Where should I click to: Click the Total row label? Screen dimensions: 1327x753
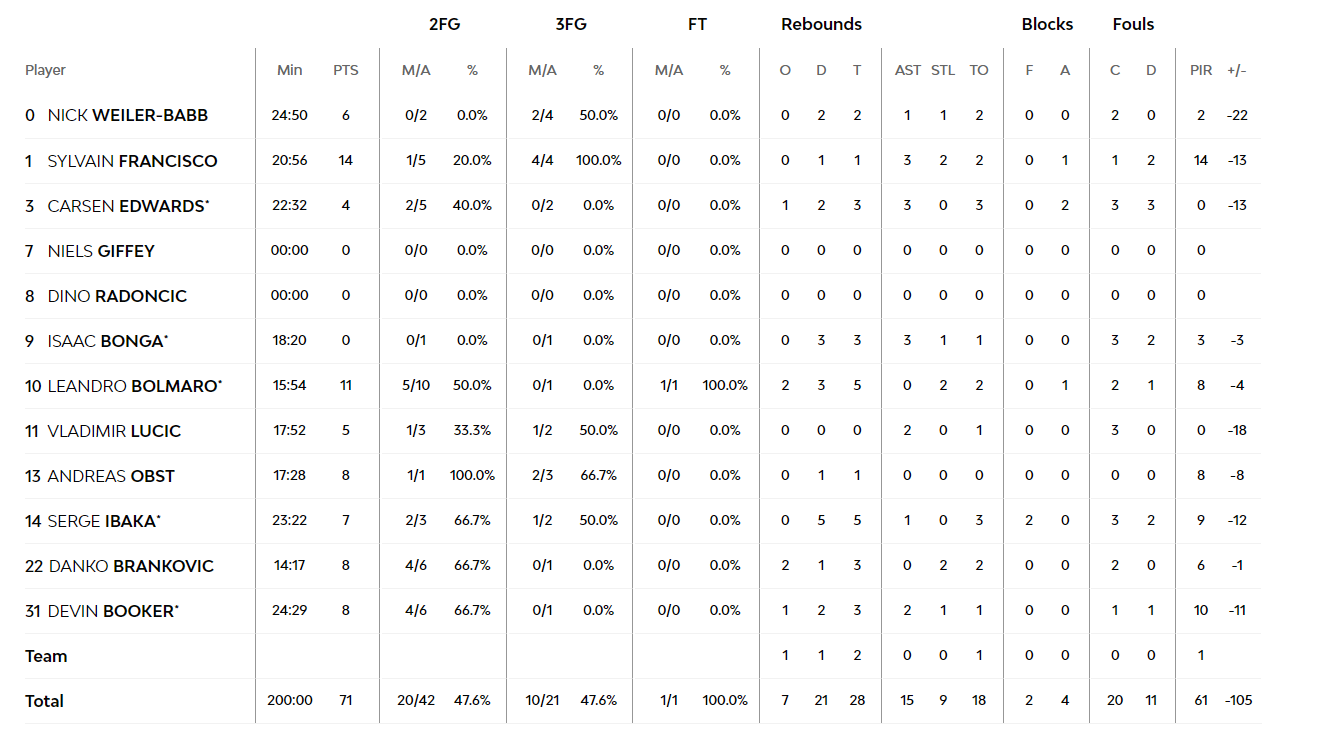(44, 701)
